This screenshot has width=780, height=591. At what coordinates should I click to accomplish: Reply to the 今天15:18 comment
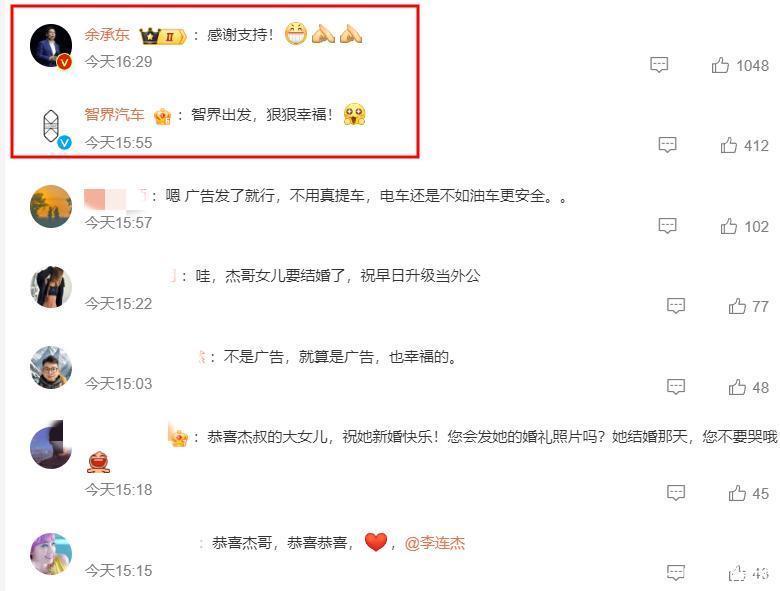click(676, 492)
